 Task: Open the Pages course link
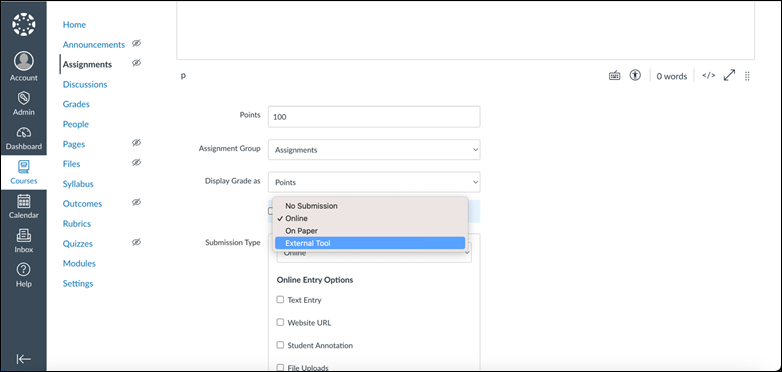[x=74, y=144]
